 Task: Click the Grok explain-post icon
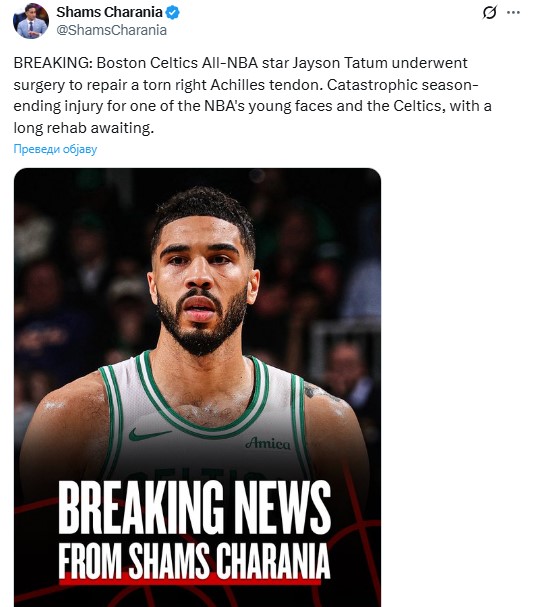tap(489, 13)
